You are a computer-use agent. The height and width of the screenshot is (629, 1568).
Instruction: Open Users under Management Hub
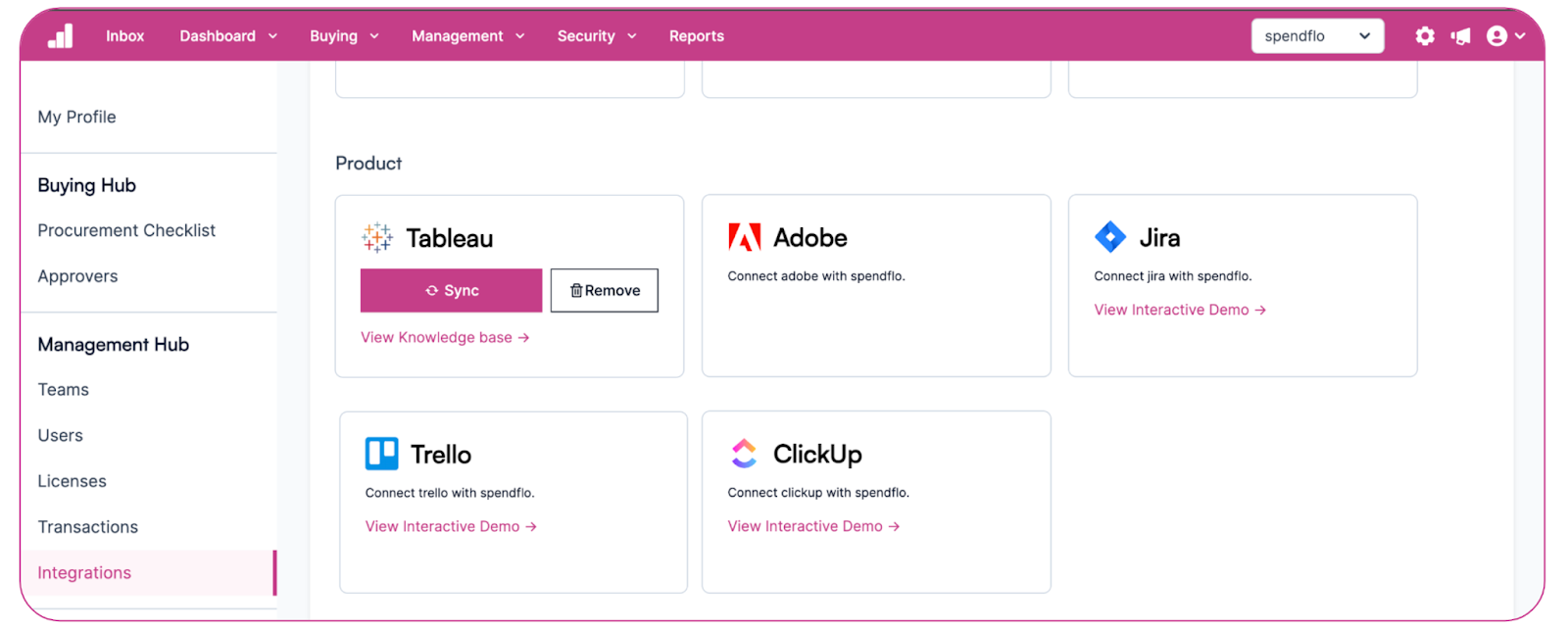point(60,435)
